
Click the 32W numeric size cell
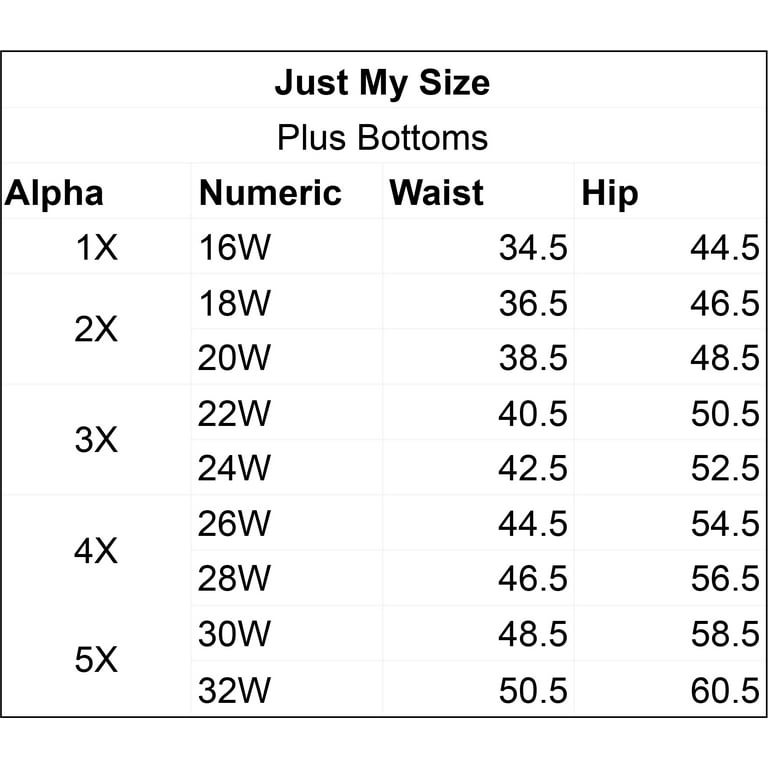tap(287, 690)
